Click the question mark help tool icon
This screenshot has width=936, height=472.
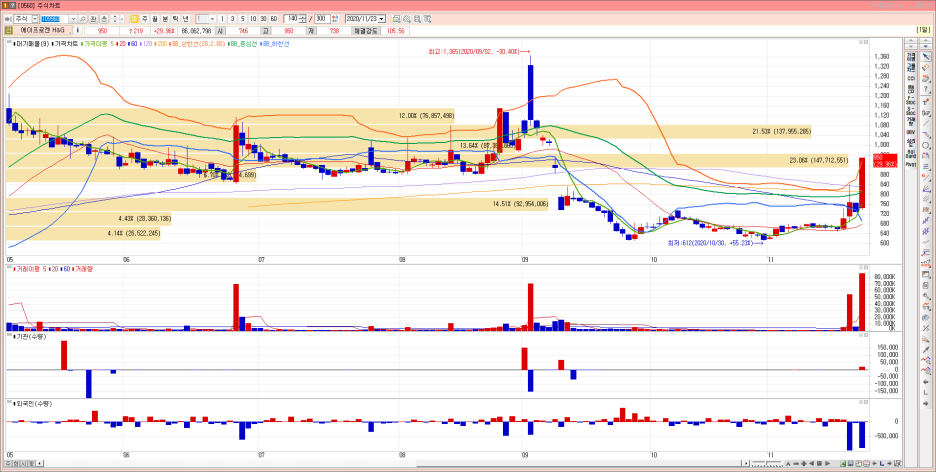[926, 89]
